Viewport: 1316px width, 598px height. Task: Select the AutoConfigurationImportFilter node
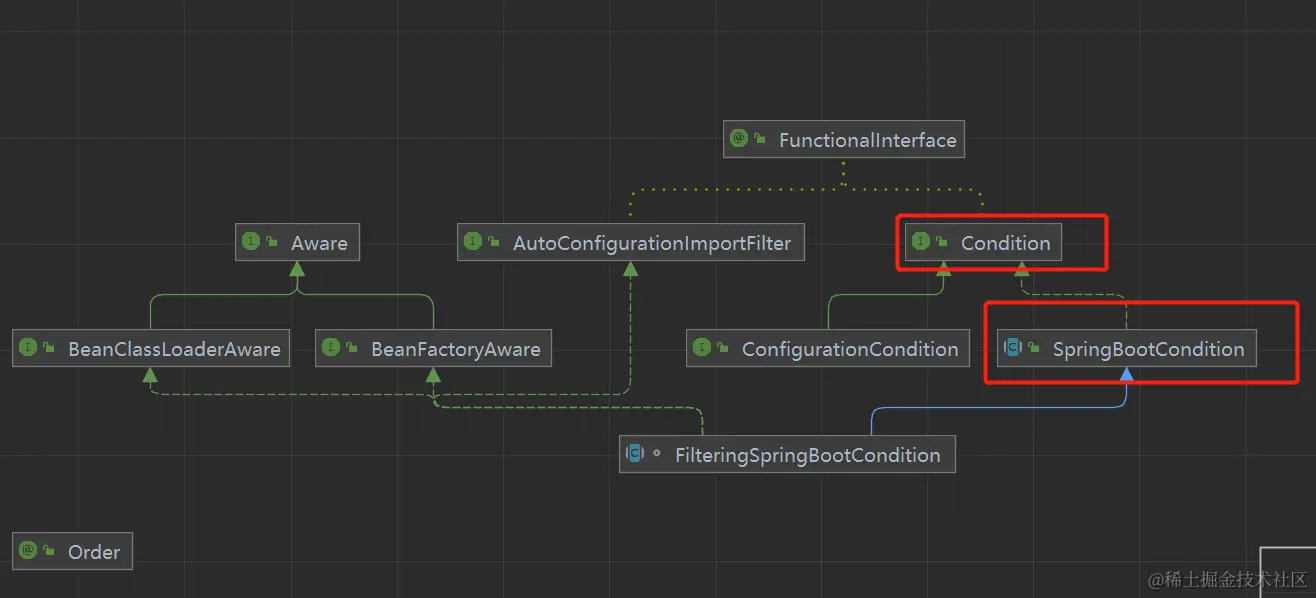tap(631, 242)
